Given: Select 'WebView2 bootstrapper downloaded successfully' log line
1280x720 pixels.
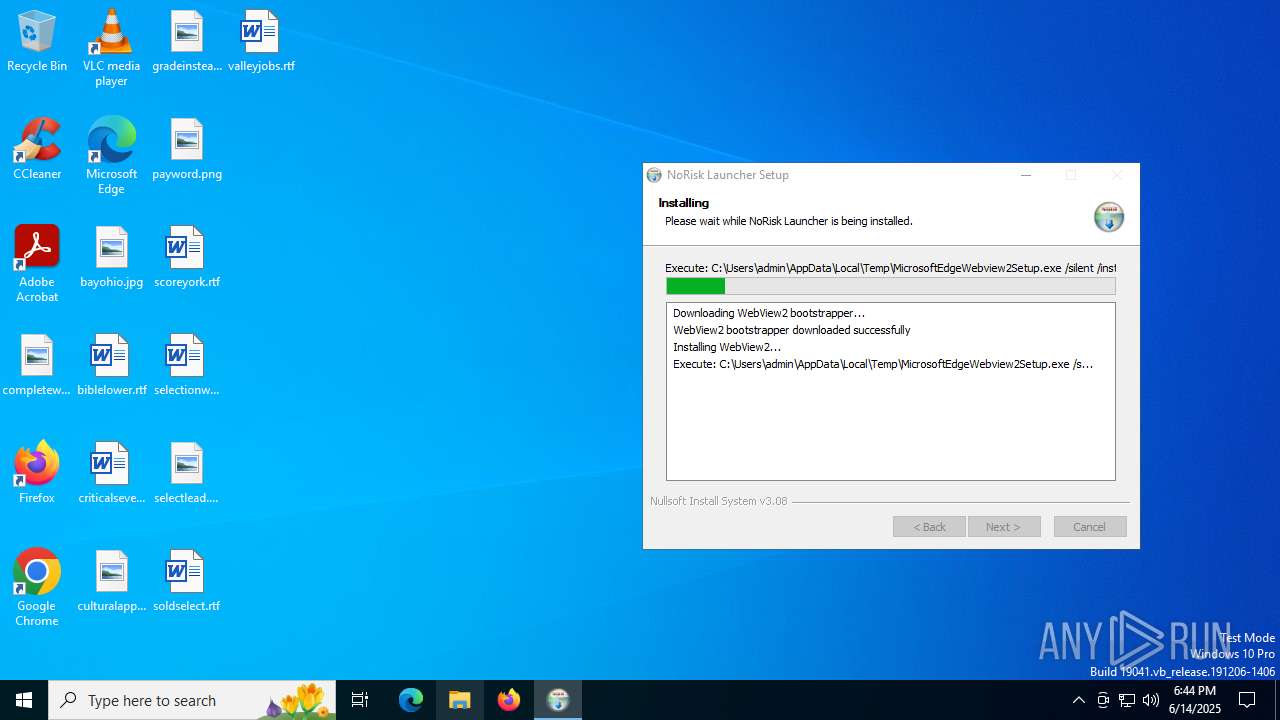Looking at the screenshot, I should point(792,330).
